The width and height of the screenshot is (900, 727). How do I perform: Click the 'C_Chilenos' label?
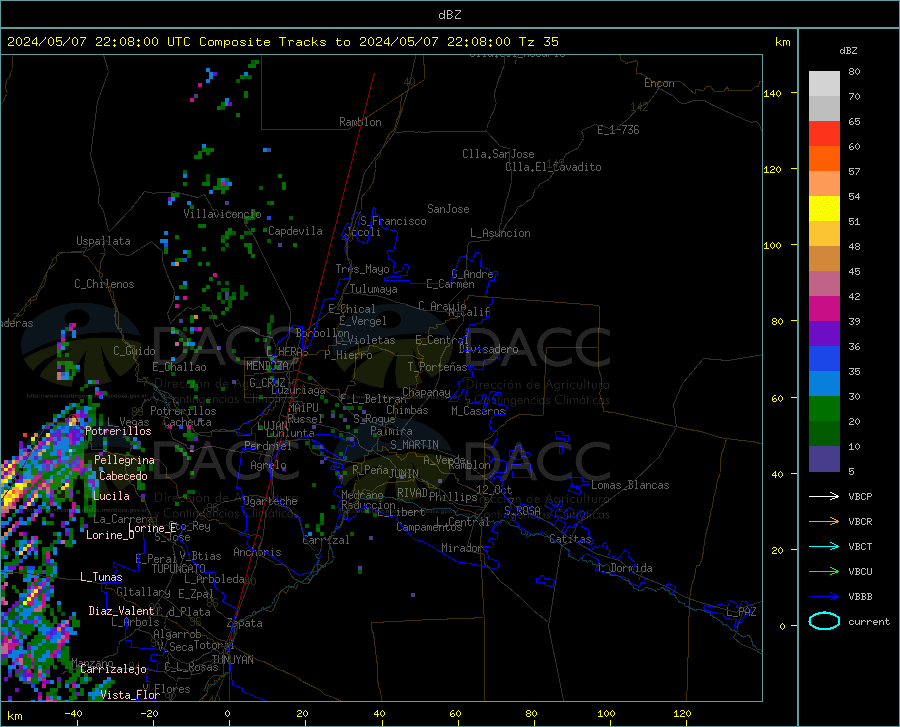click(x=104, y=284)
